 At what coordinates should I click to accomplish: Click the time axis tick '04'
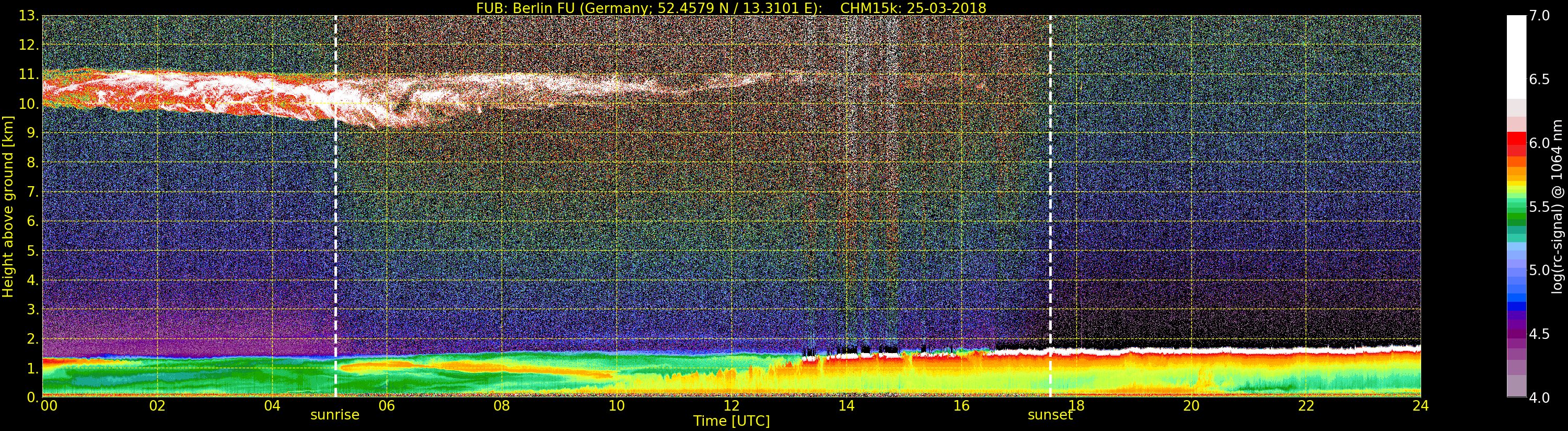(272, 406)
